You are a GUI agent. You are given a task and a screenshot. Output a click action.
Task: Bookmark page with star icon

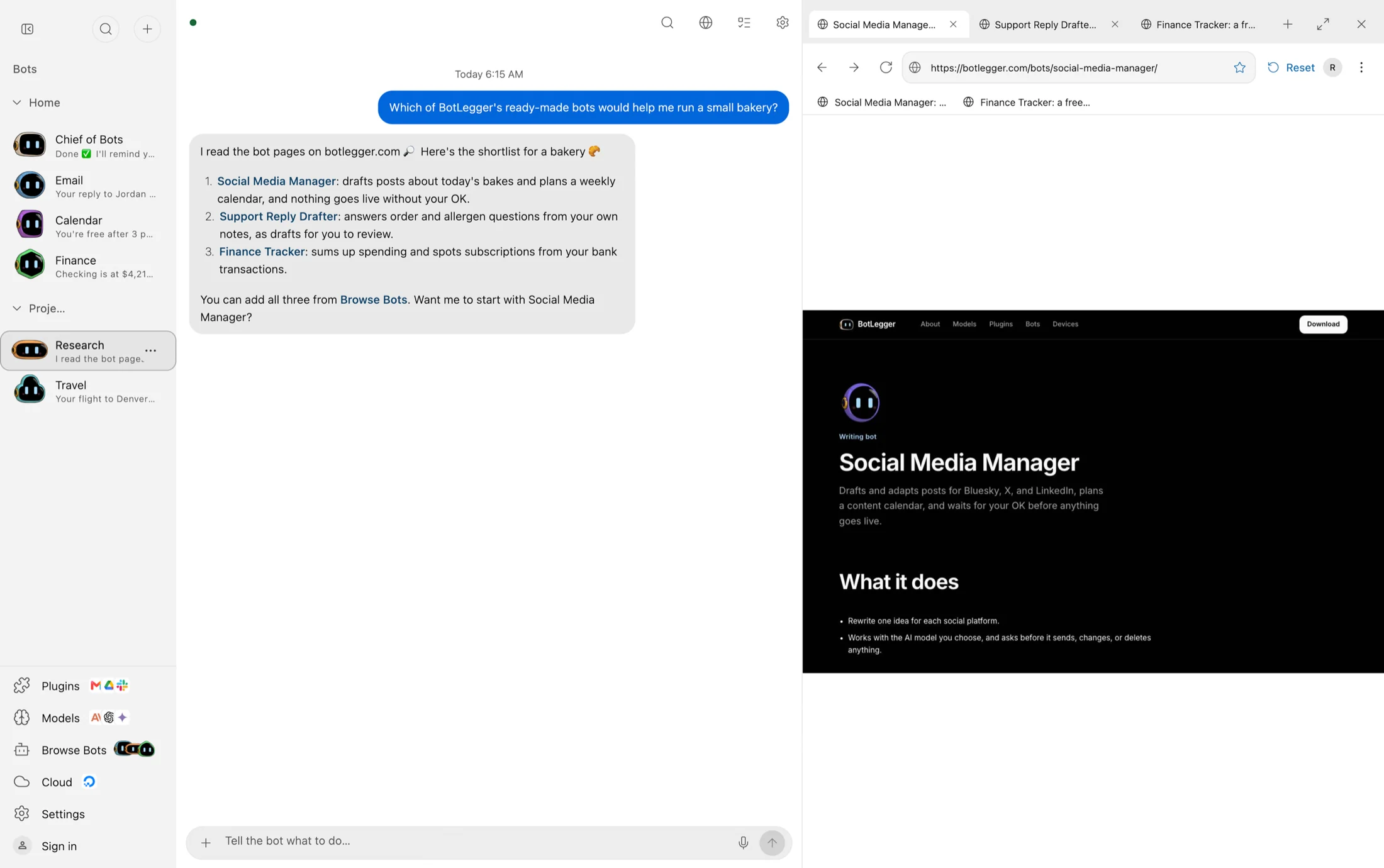(1239, 67)
